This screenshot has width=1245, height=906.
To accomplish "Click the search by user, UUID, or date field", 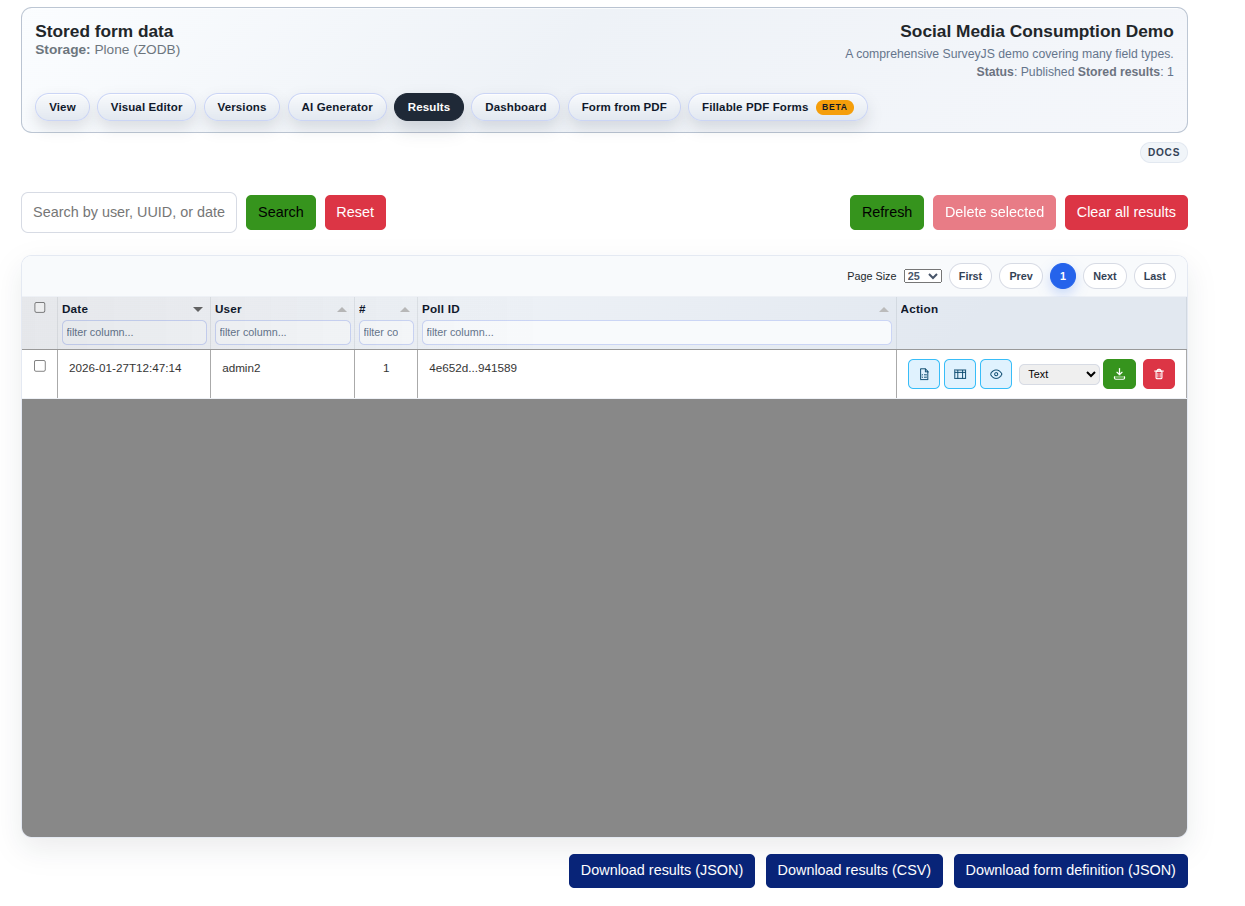I will [129, 212].
